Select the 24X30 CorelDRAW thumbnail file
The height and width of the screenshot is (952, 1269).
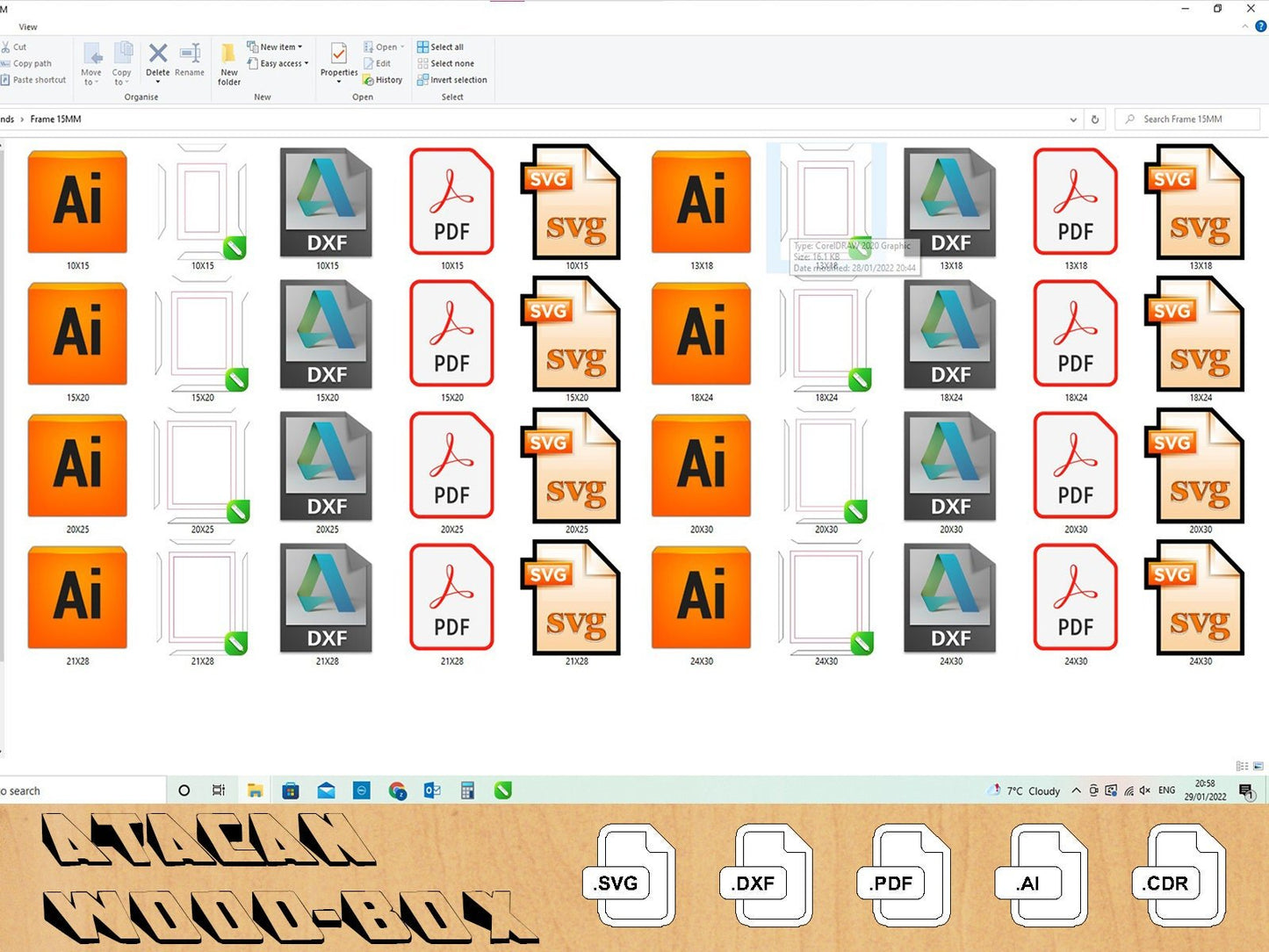826,599
